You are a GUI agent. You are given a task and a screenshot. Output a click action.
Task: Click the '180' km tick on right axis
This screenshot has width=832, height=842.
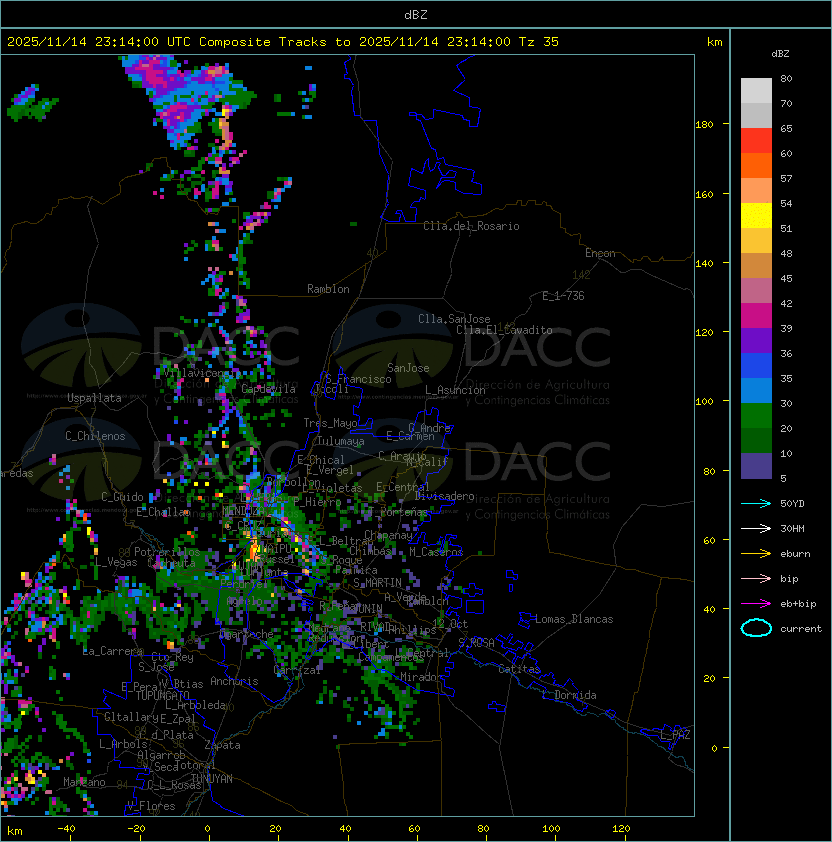click(x=704, y=125)
